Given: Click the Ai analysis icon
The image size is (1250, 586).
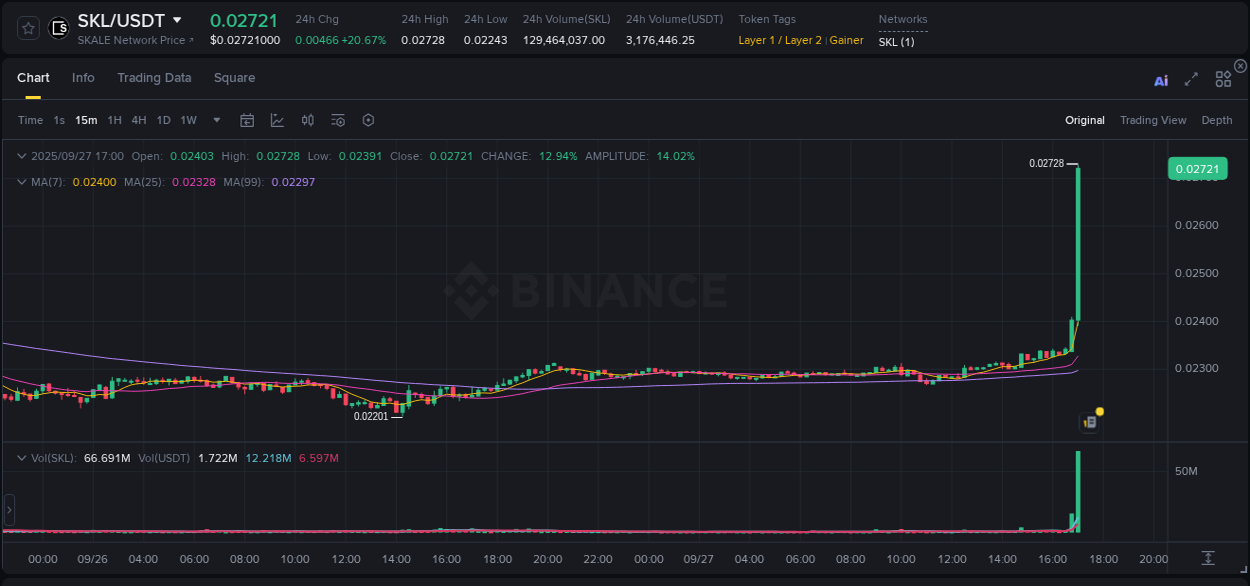Looking at the screenshot, I should 1161,80.
